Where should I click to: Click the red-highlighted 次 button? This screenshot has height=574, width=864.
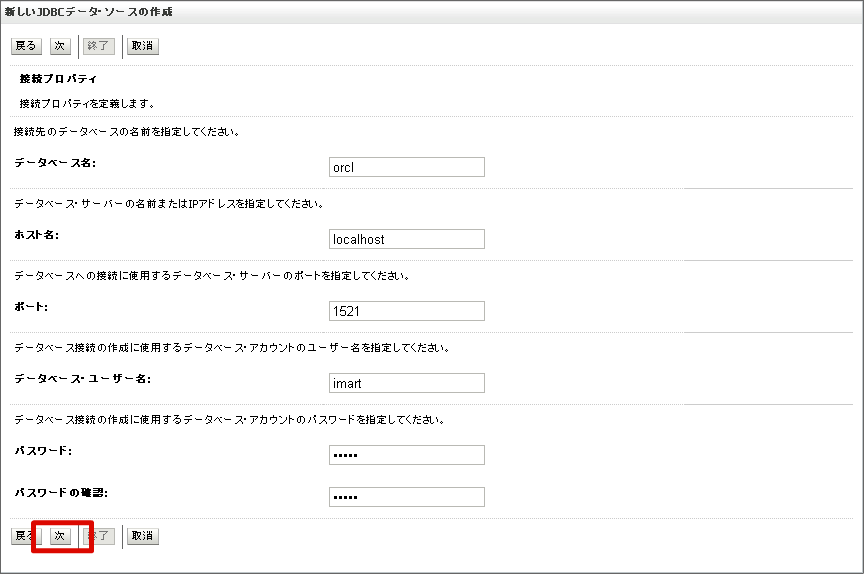(x=60, y=536)
